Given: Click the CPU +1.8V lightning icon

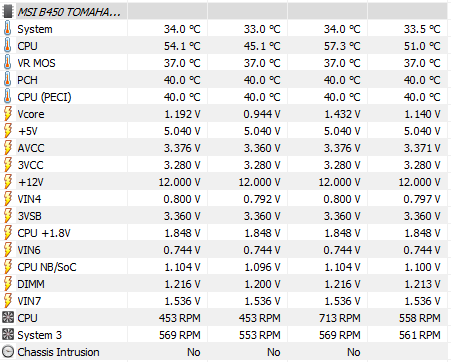Looking at the screenshot, I should point(8,233).
